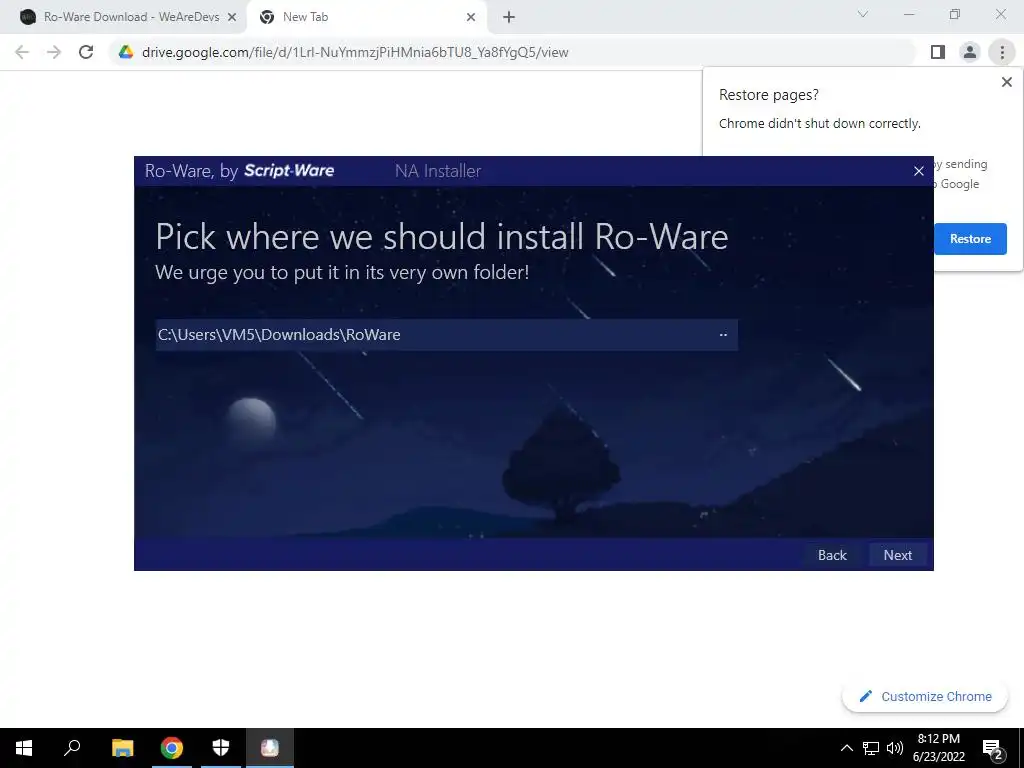This screenshot has width=1024, height=768.
Task: Open Windows Security shield in taskbar
Action: [x=221, y=748]
